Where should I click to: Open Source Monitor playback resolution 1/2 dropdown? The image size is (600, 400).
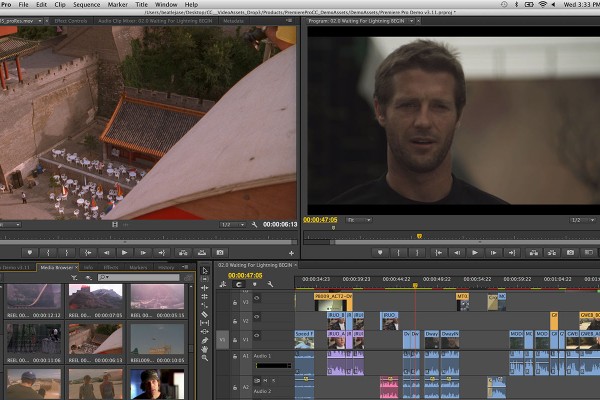click(231, 225)
